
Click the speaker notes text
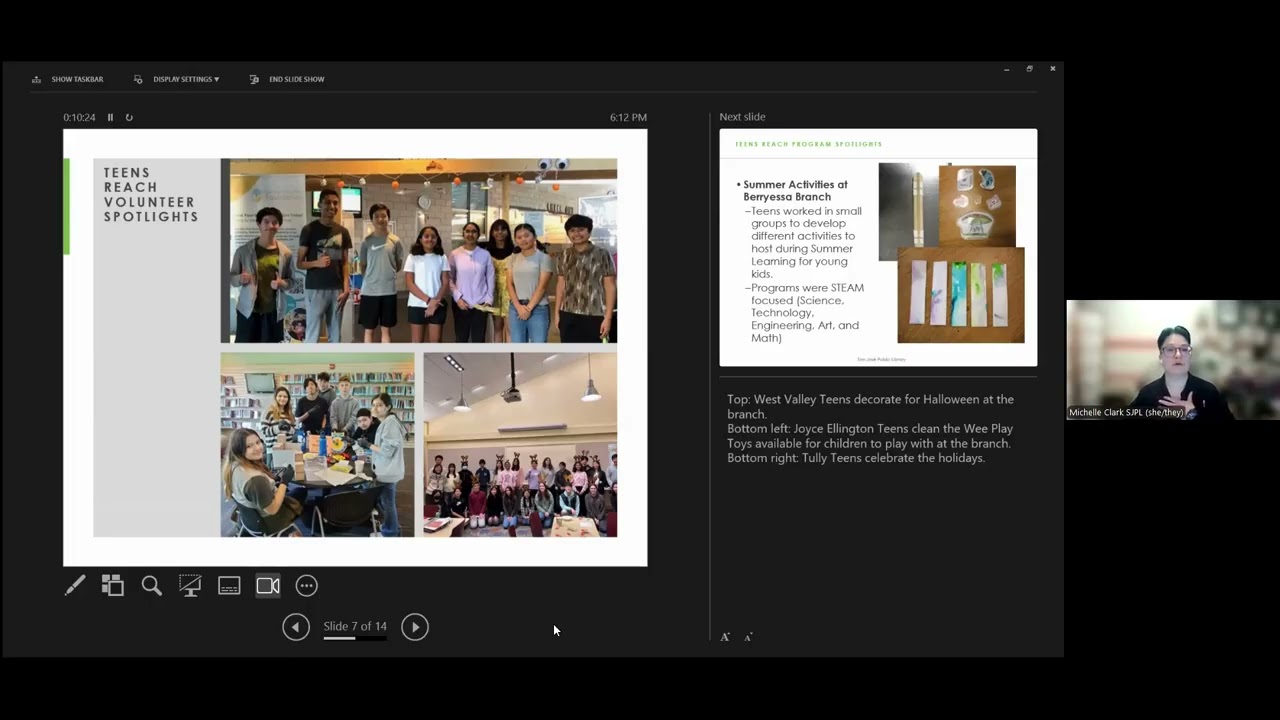[870, 428]
